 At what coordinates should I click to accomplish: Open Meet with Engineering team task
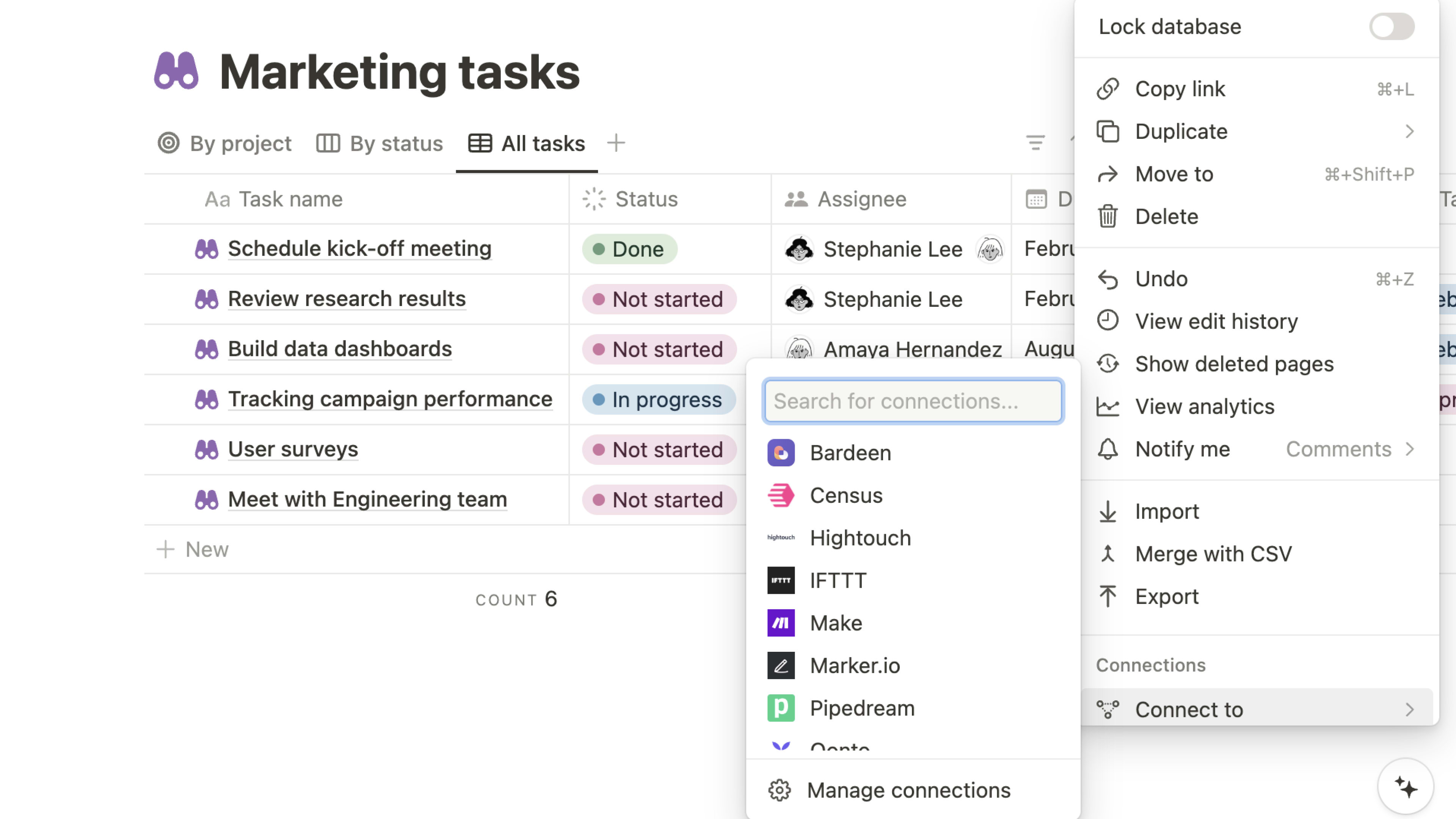coord(367,500)
